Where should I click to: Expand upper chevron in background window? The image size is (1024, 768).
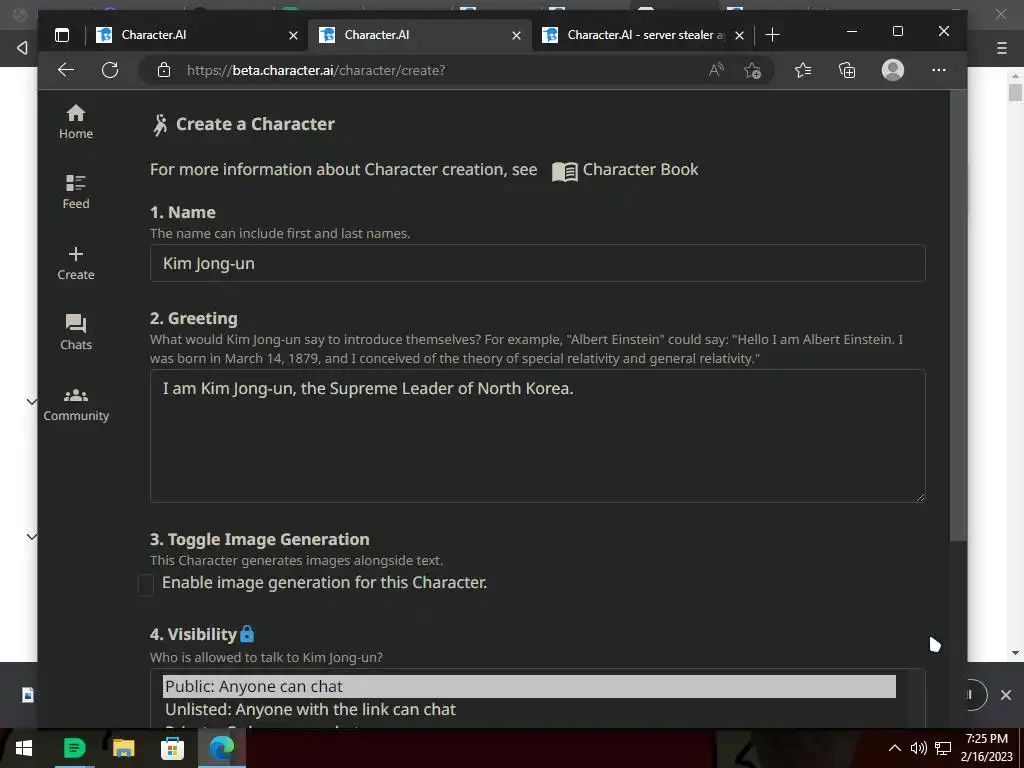tap(31, 401)
